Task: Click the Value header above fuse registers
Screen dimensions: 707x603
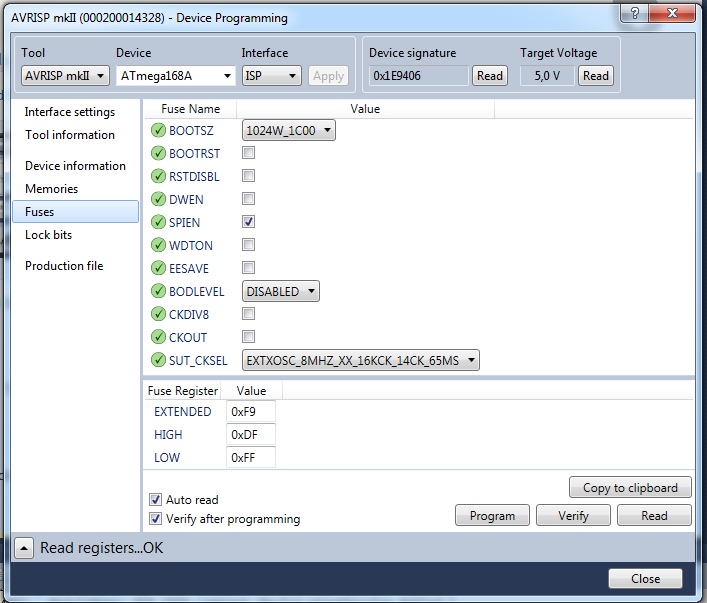Action: (251, 391)
